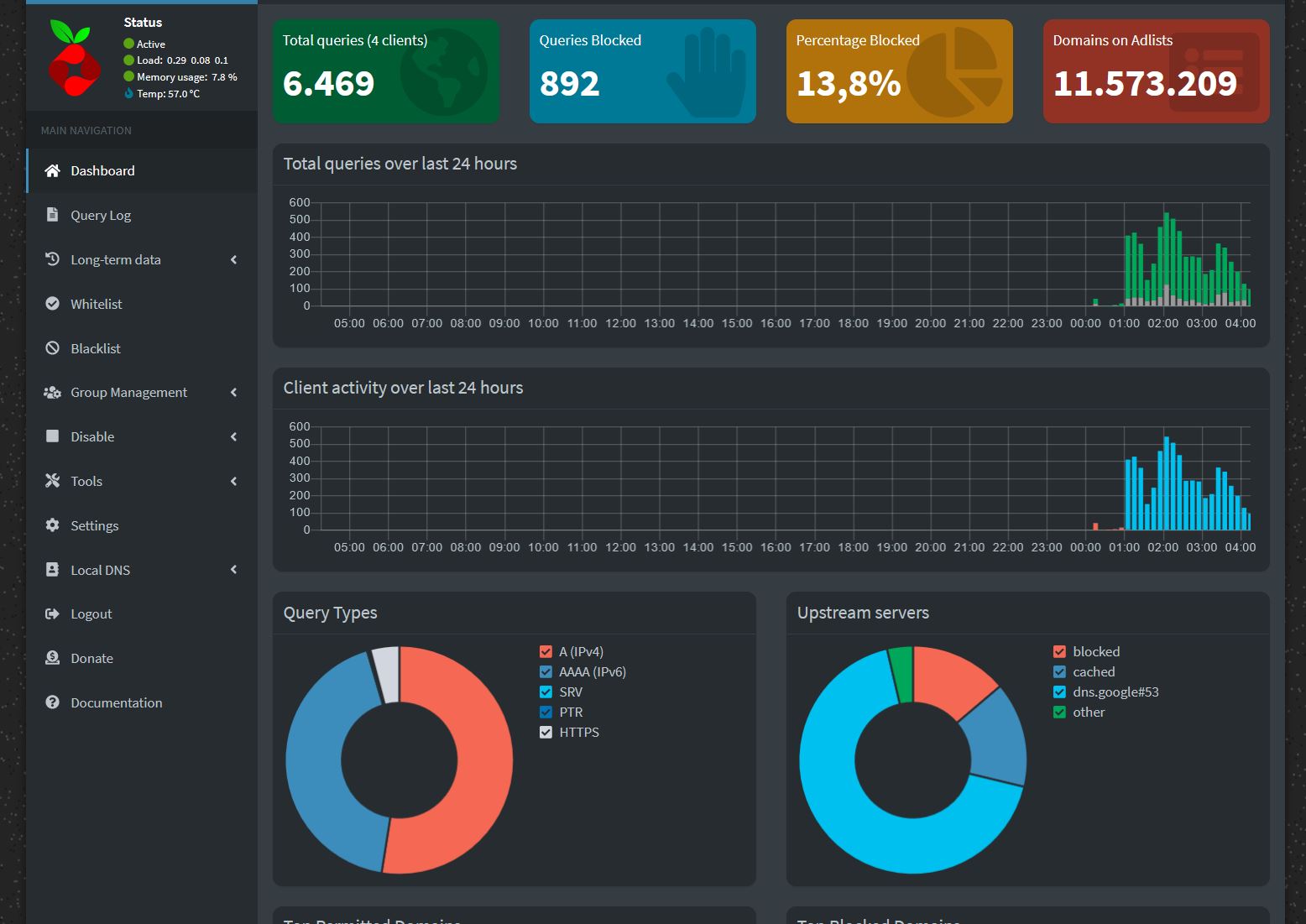
Task: Click the globe icon in Total queries card
Action: click(x=443, y=72)
